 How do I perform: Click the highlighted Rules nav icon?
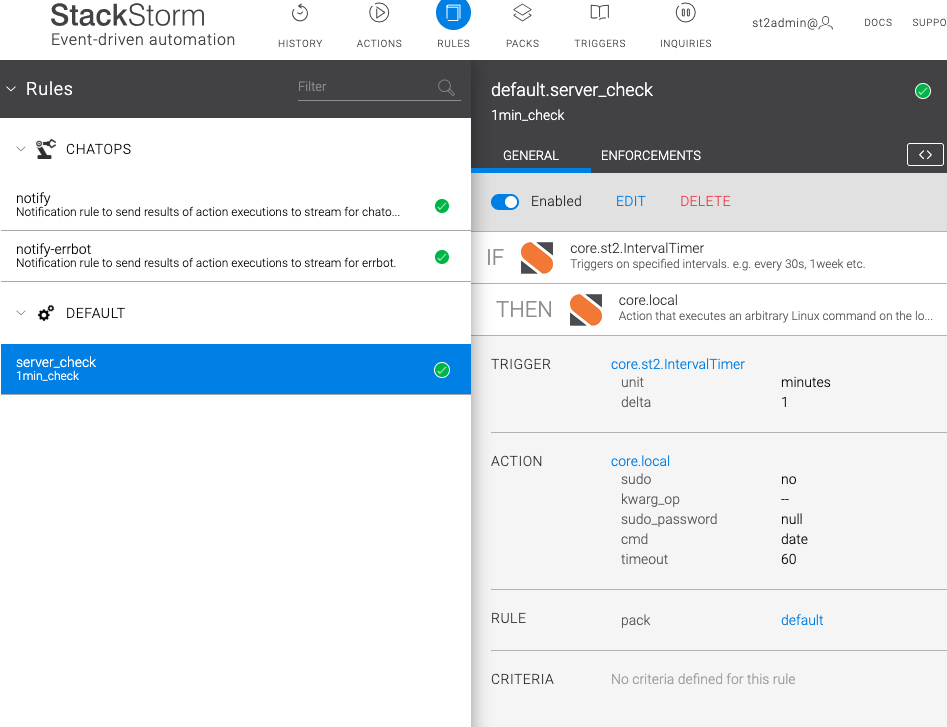pyautogui.click(x=454, y=13)
